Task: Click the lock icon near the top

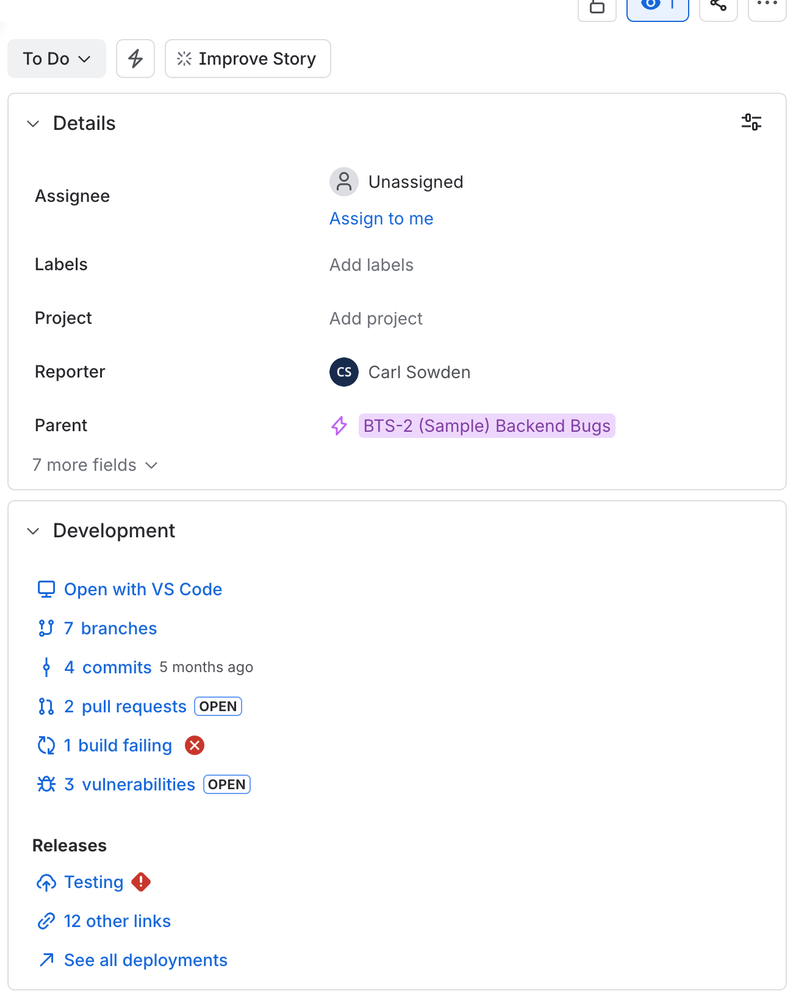Action: [597, 8]
